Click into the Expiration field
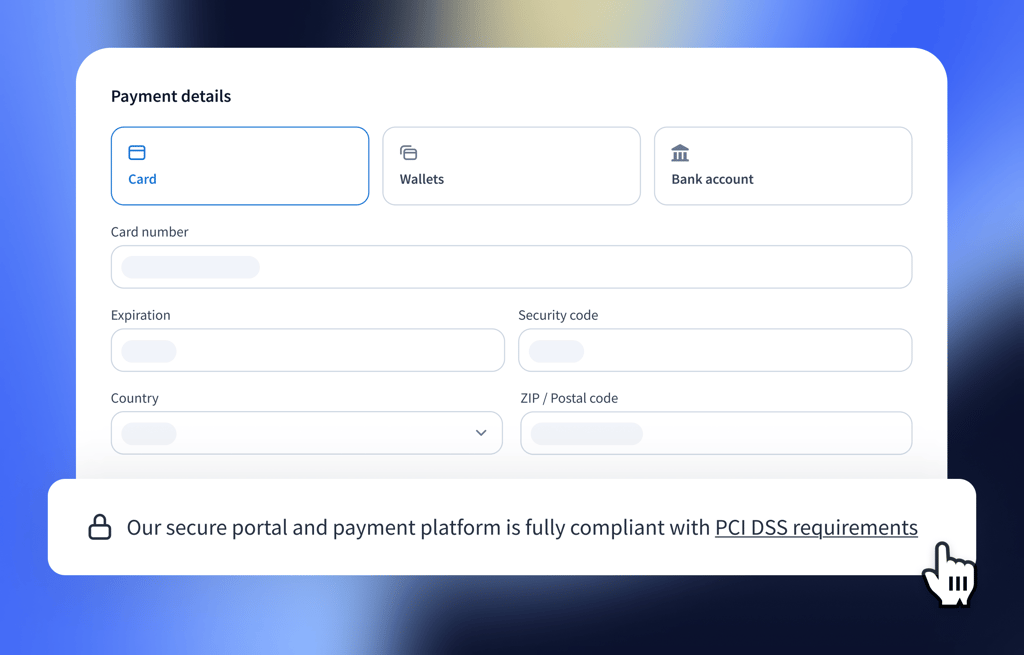 (307, 351)
